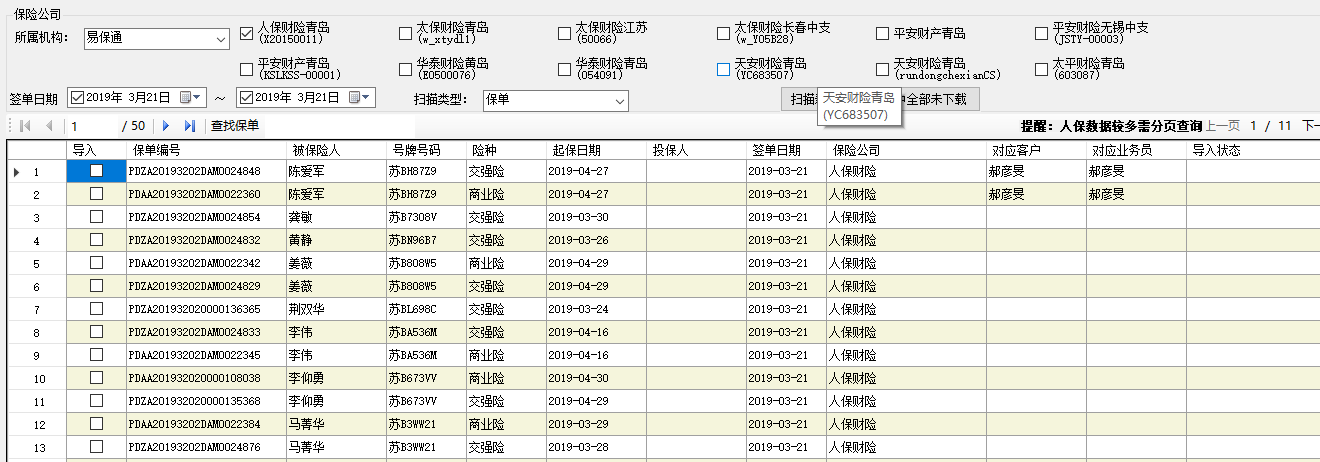
Task: Go to the previous record page arrow
Action: [x=48, y=126]
